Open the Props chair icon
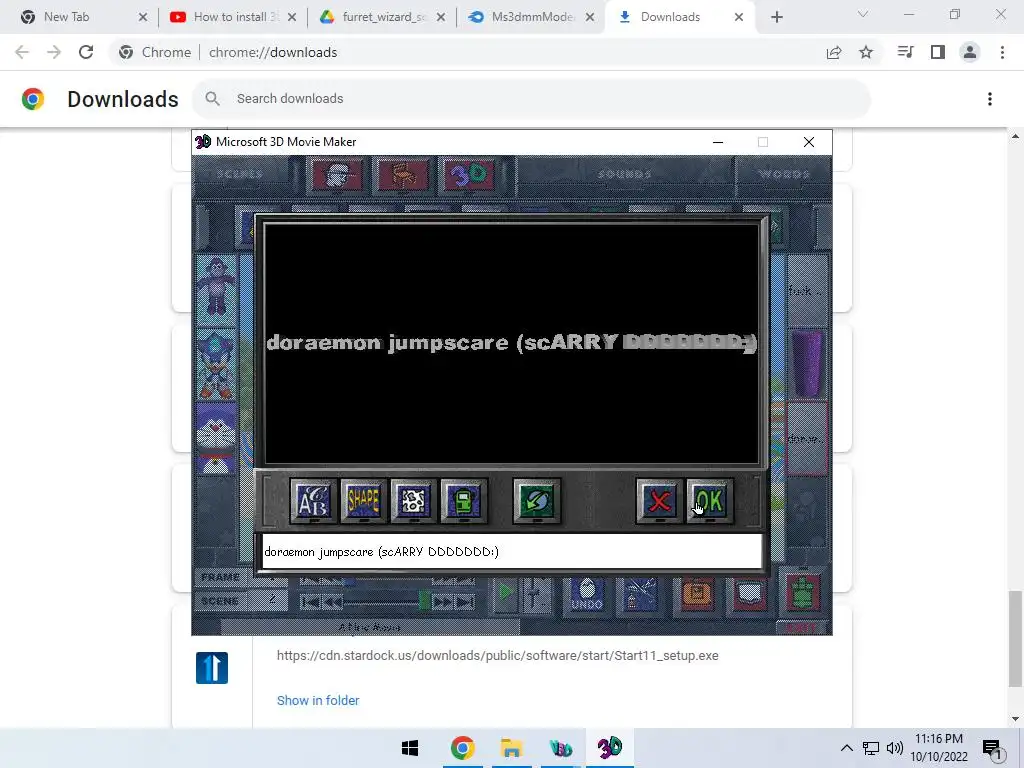Viewport: 1024px width, 768px height. [x=403, y=174]
